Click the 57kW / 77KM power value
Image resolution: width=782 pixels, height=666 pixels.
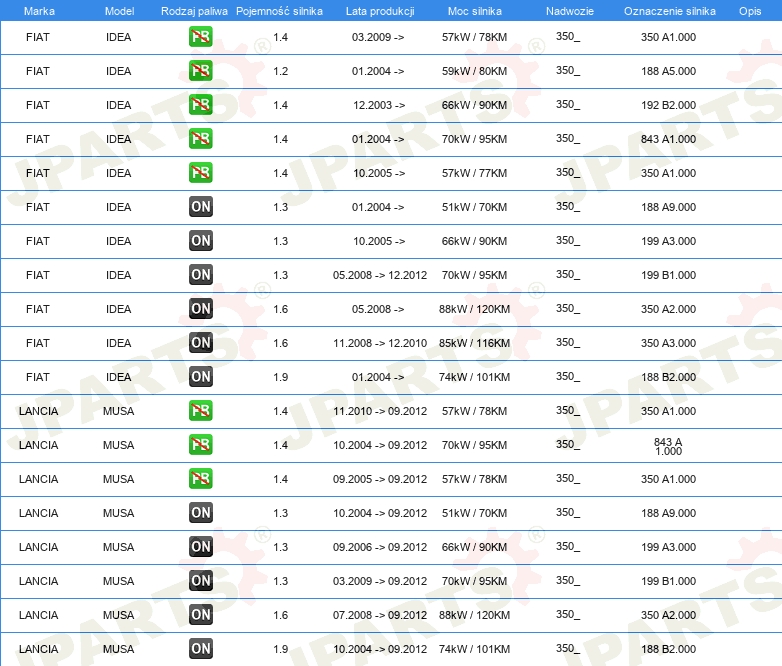click(474, 173)
